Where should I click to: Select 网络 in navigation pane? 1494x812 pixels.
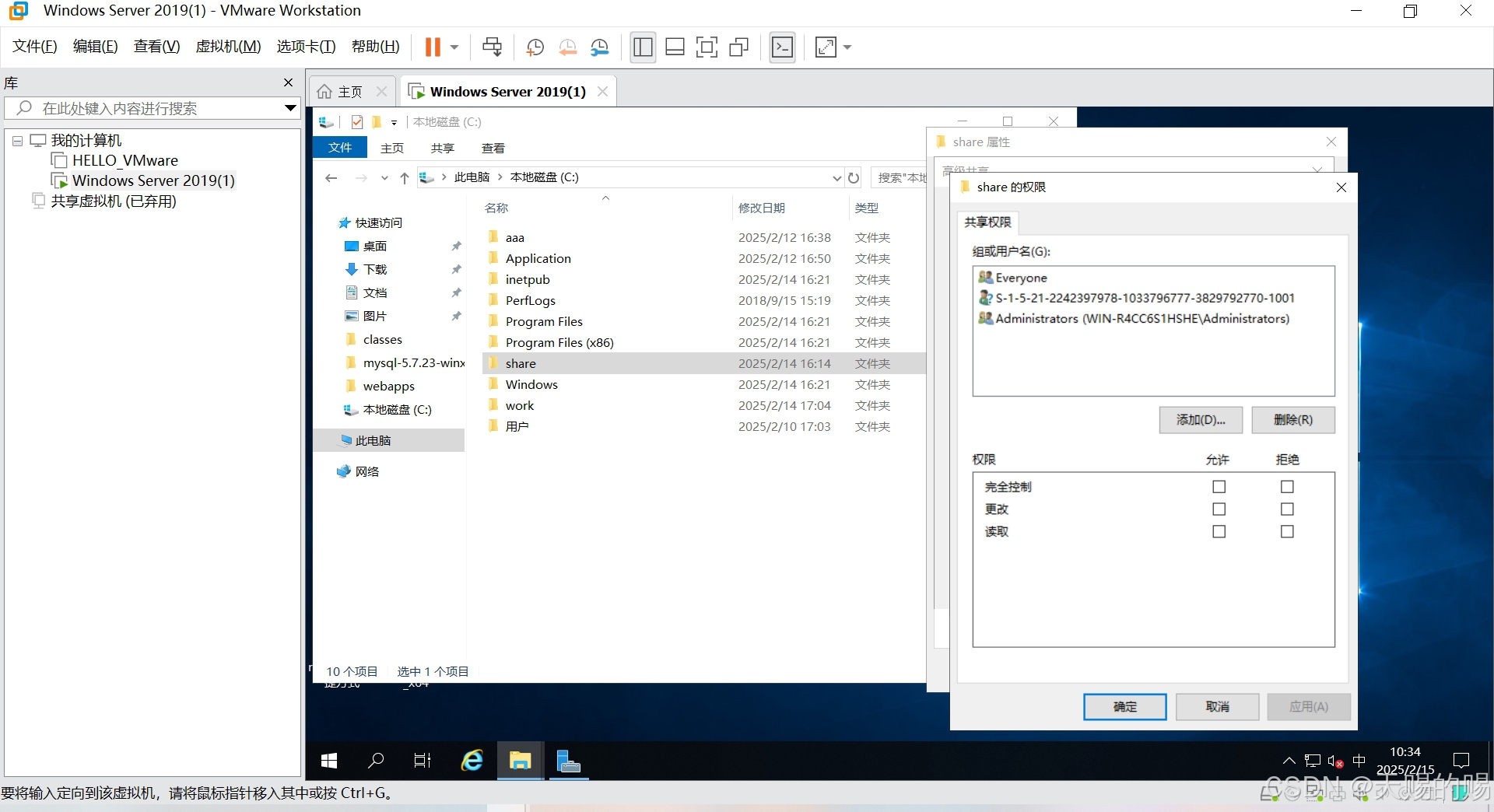(366, 471)
